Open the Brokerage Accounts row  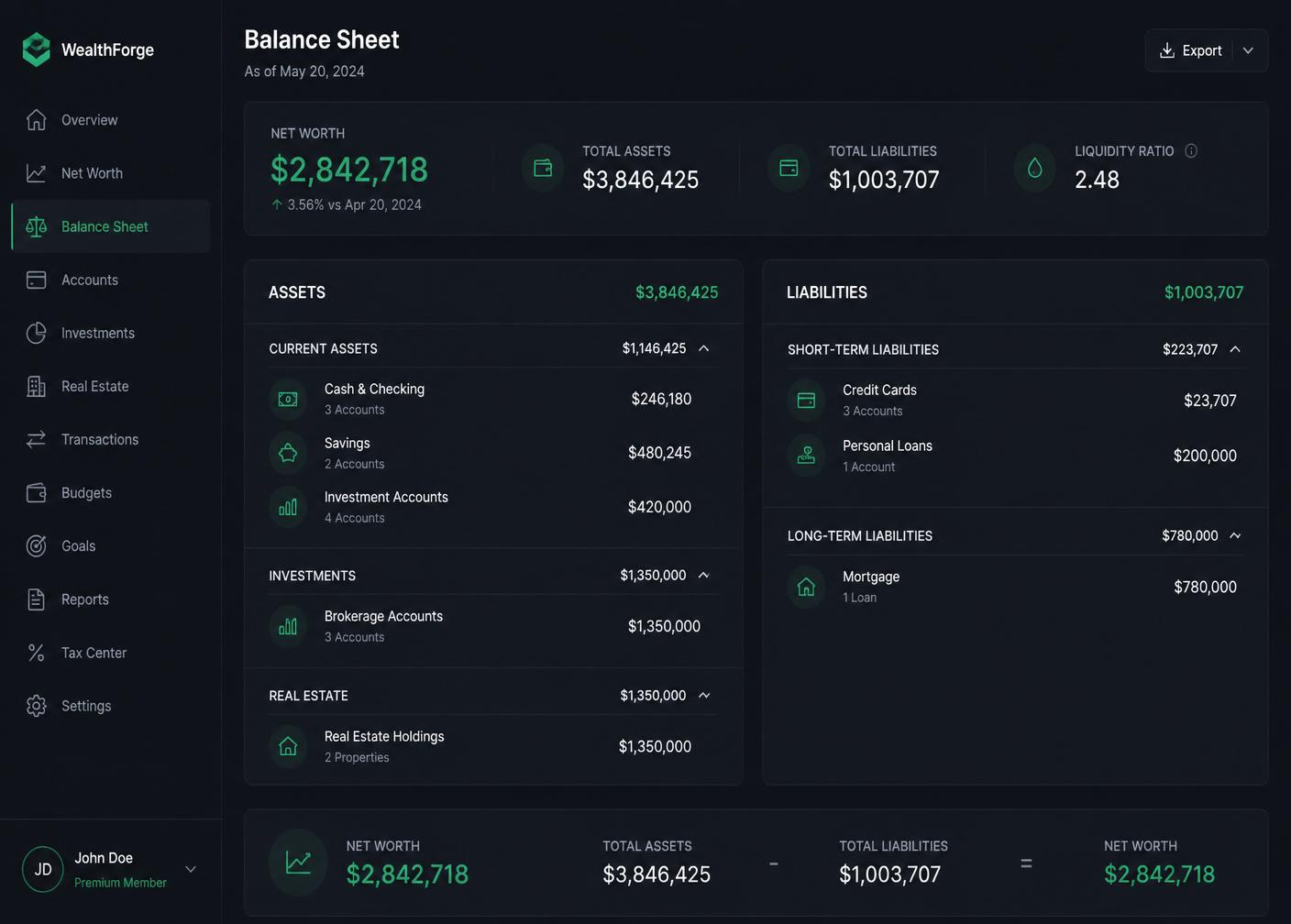pyautogui.click(x=493, y=626)
